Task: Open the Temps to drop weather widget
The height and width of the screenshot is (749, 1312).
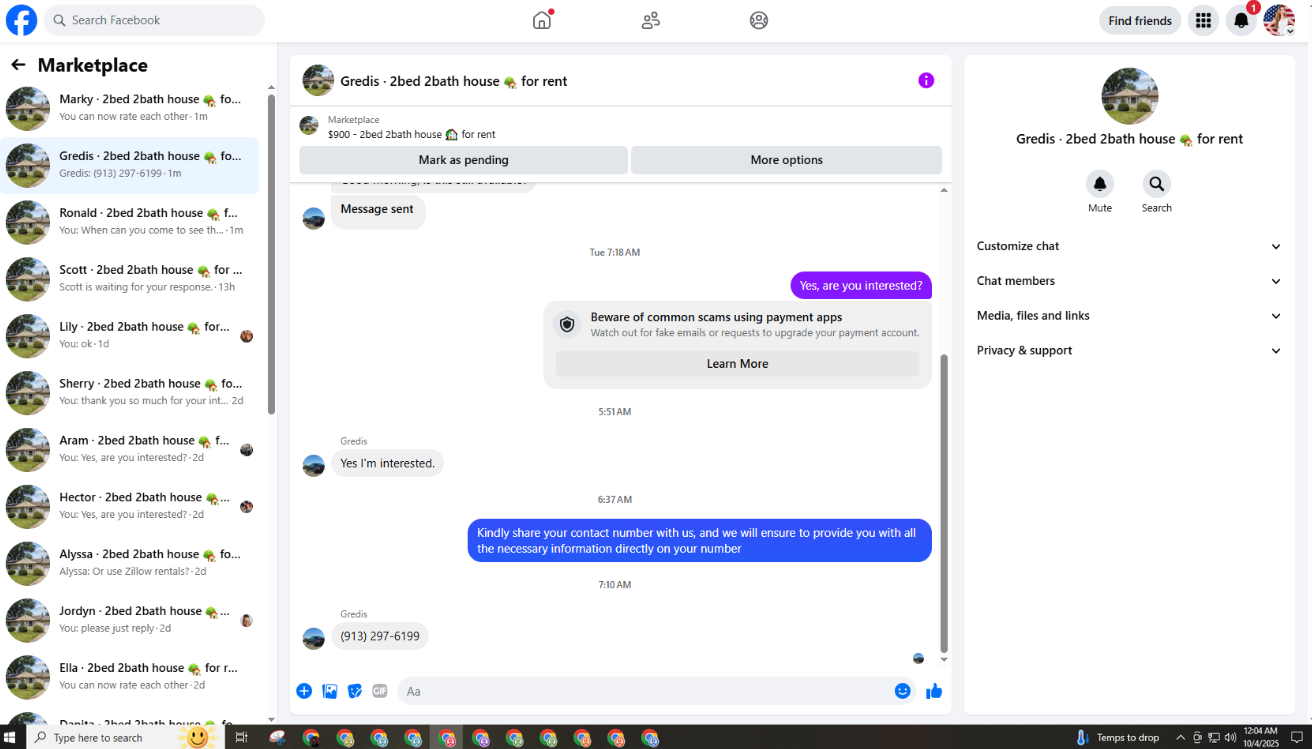Action: point(1118,738)
